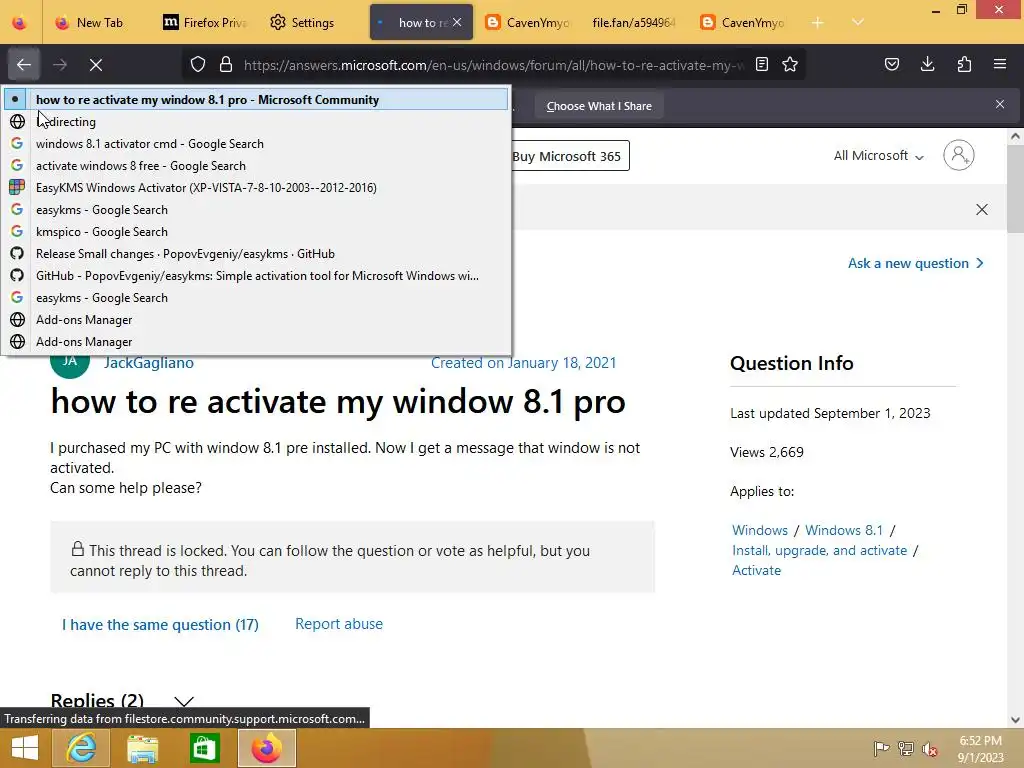Toggle reader view icon in address bar
This screenshot has height=768, width=1024.
click(761, 64)
